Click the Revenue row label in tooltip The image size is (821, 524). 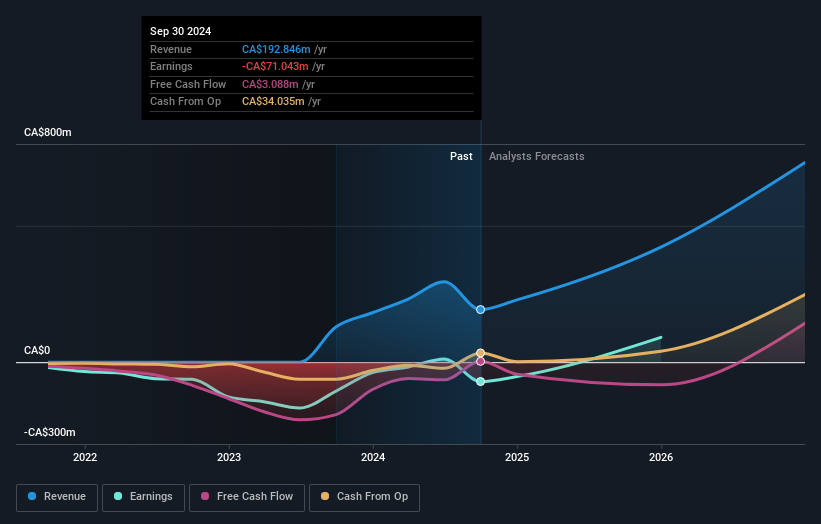click(171, 49)
